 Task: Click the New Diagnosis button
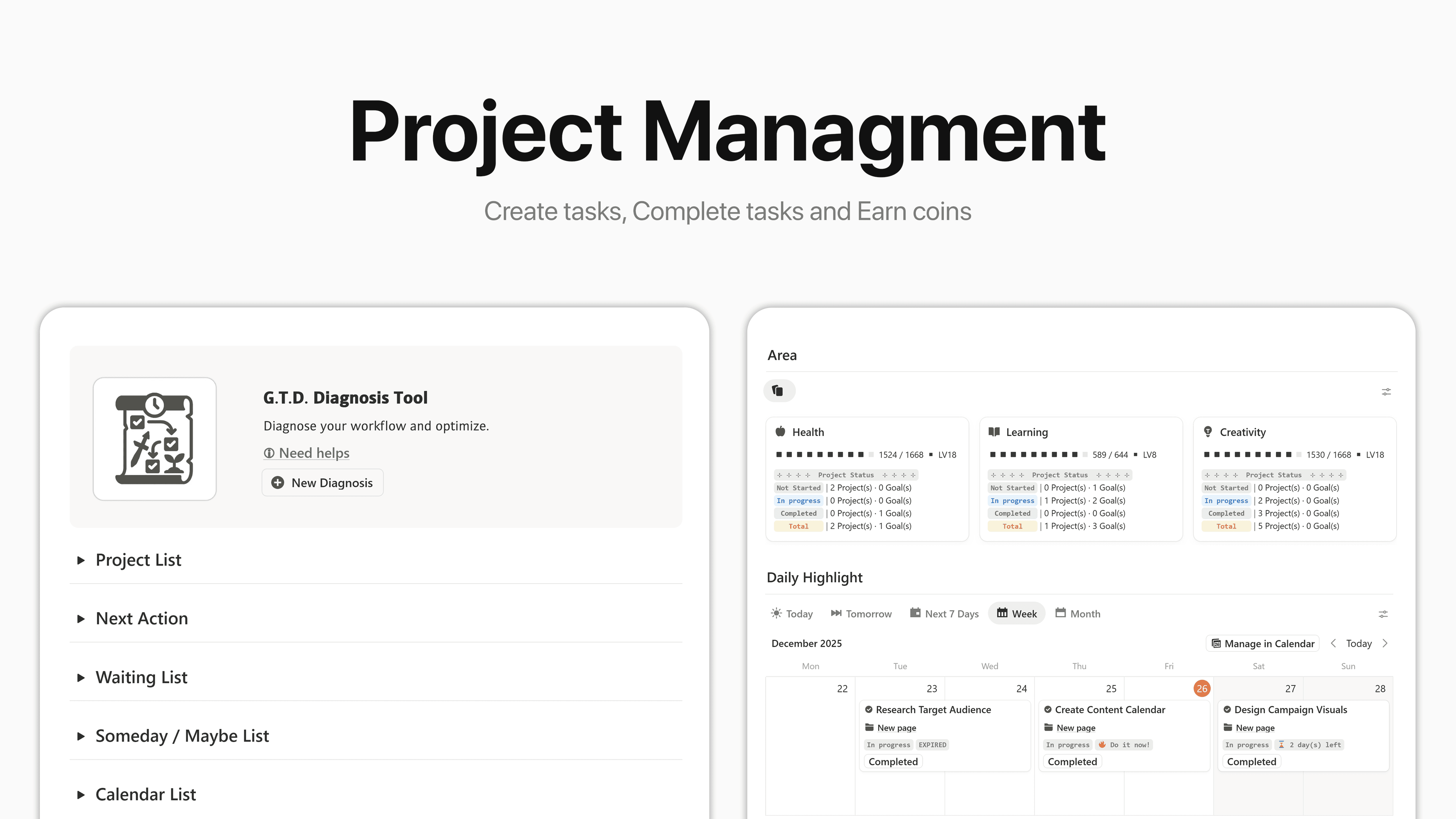323,483
